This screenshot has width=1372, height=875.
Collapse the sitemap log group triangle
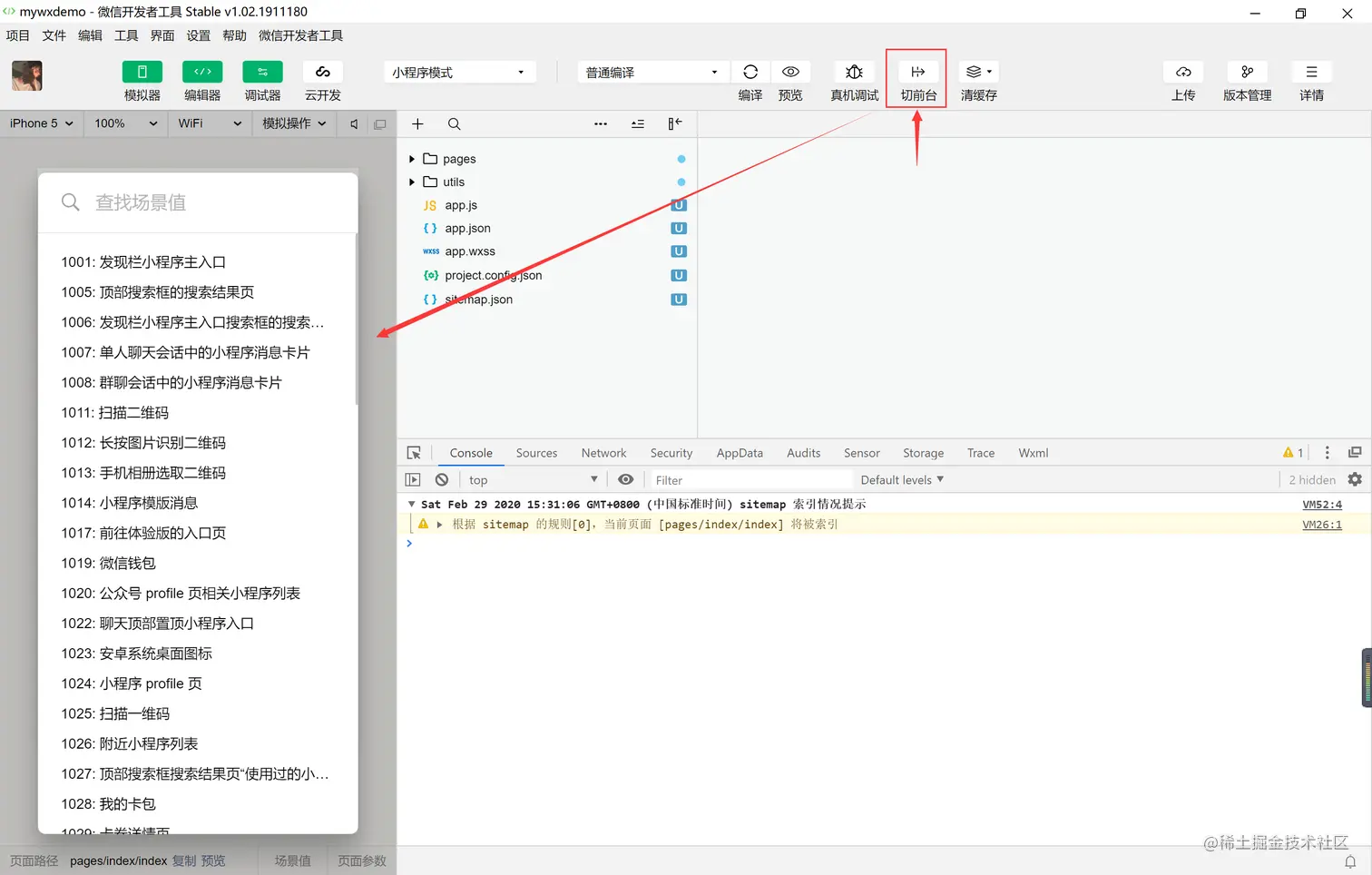point(411,505)
